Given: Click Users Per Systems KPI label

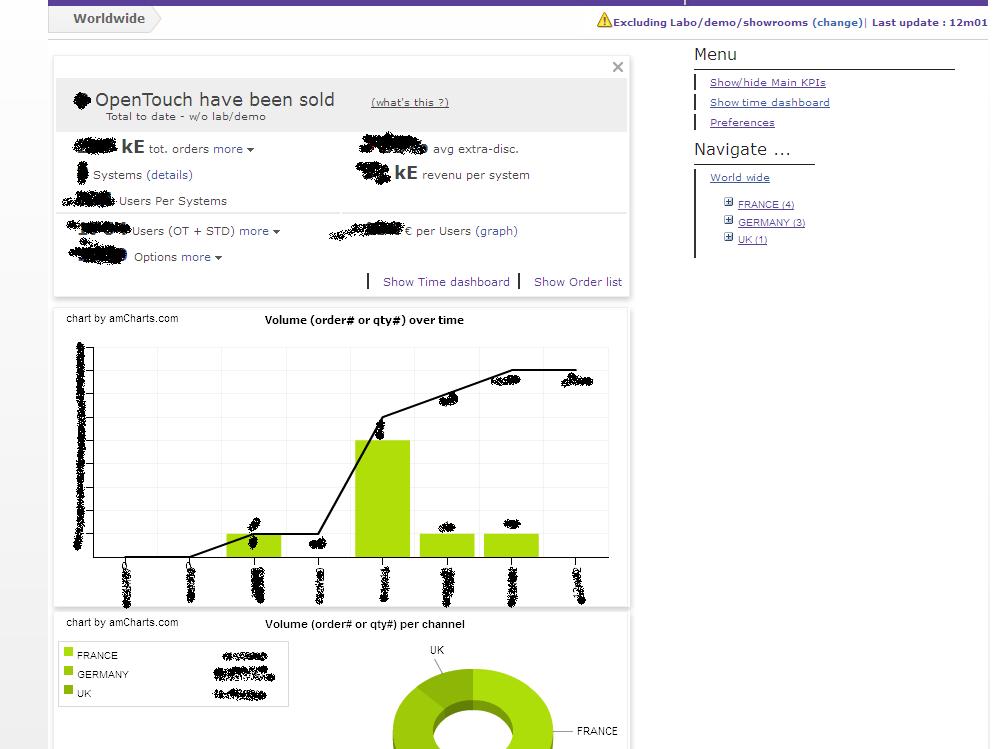Looking at the screenshot, I should (172, 201).
